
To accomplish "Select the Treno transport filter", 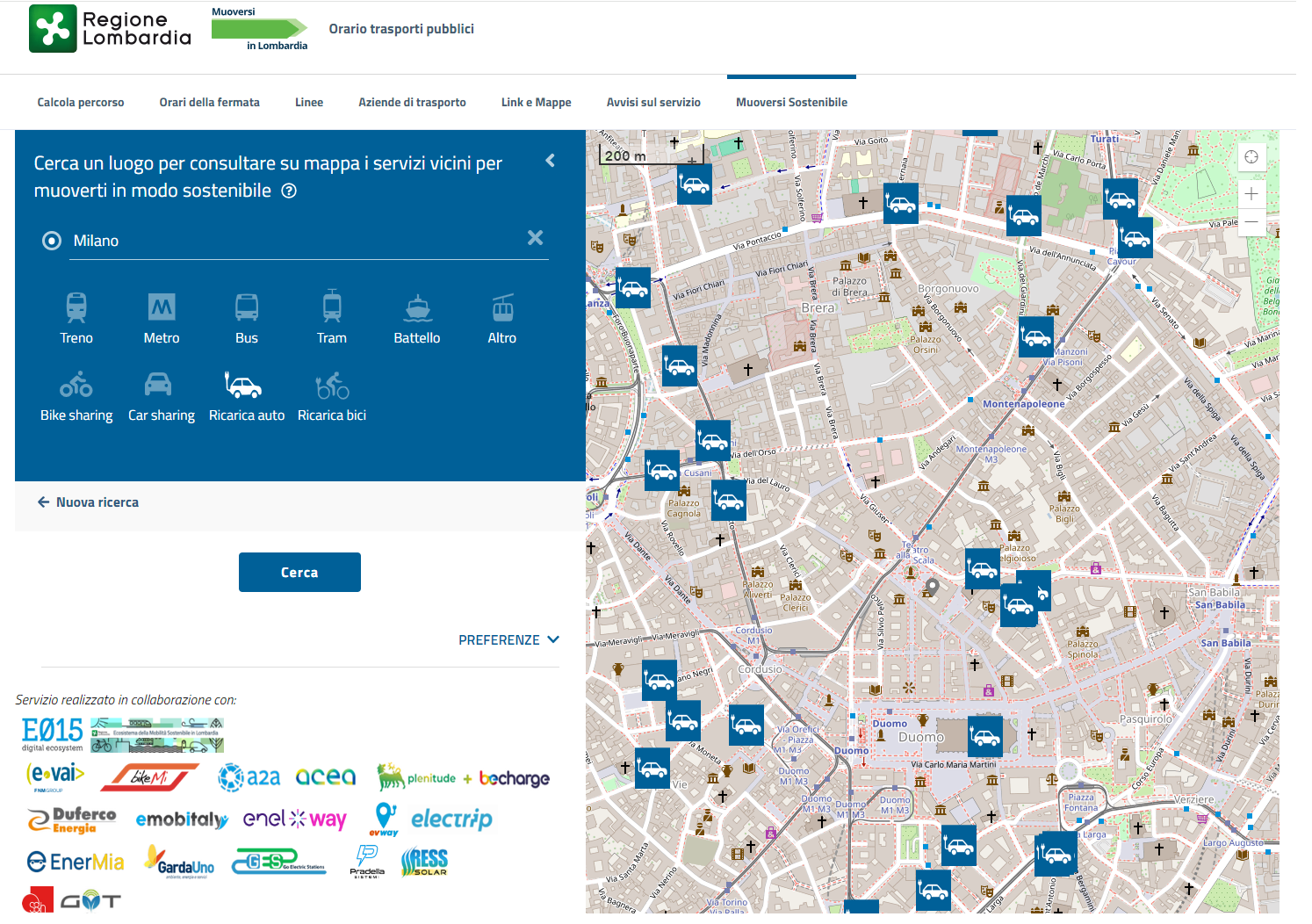I will (x=76, y=308).
